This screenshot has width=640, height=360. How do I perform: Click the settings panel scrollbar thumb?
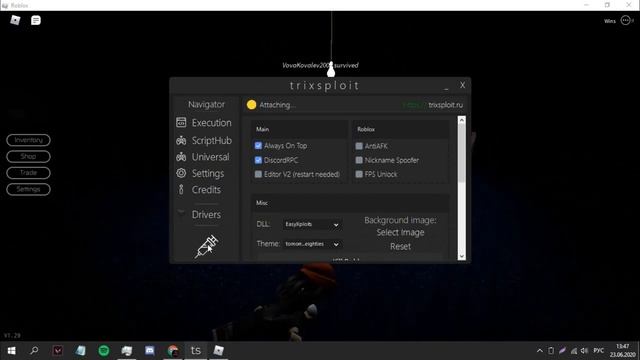click(462, 153)
